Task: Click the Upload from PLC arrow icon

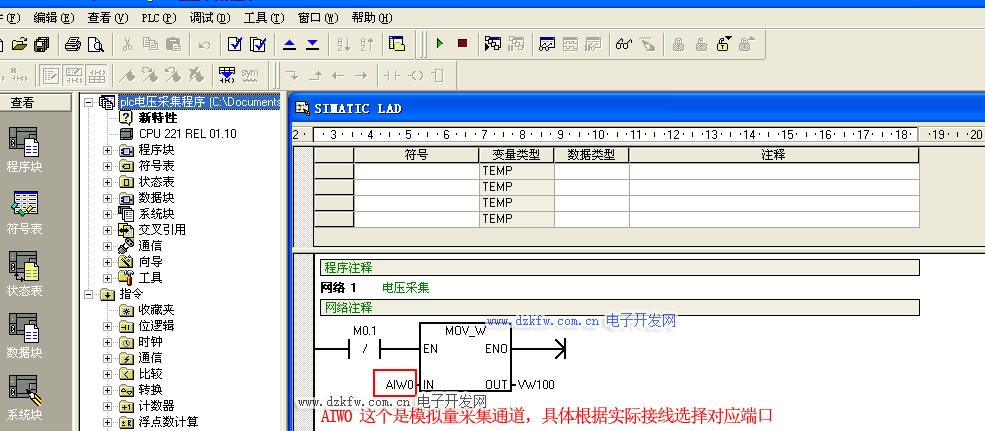Action: pos(289,44)
